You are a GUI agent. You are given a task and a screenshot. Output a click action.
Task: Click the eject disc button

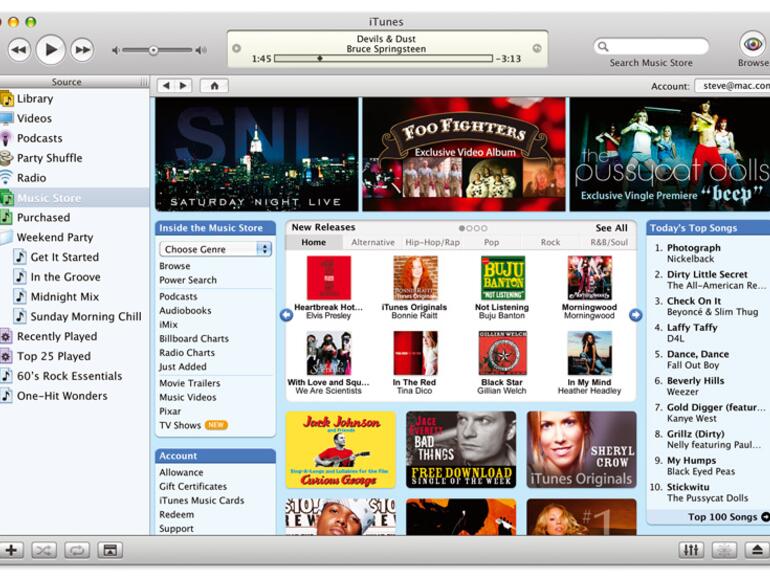[x=757, y=550]
